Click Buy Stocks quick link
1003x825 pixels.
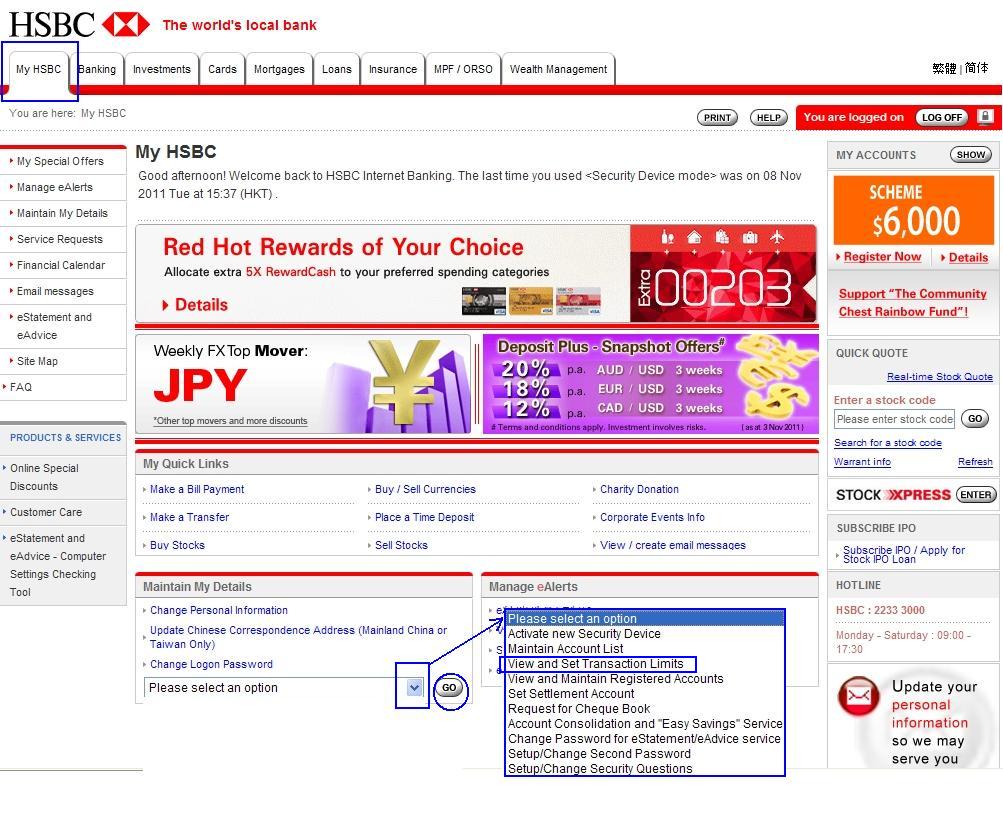(x=177, y=546)
